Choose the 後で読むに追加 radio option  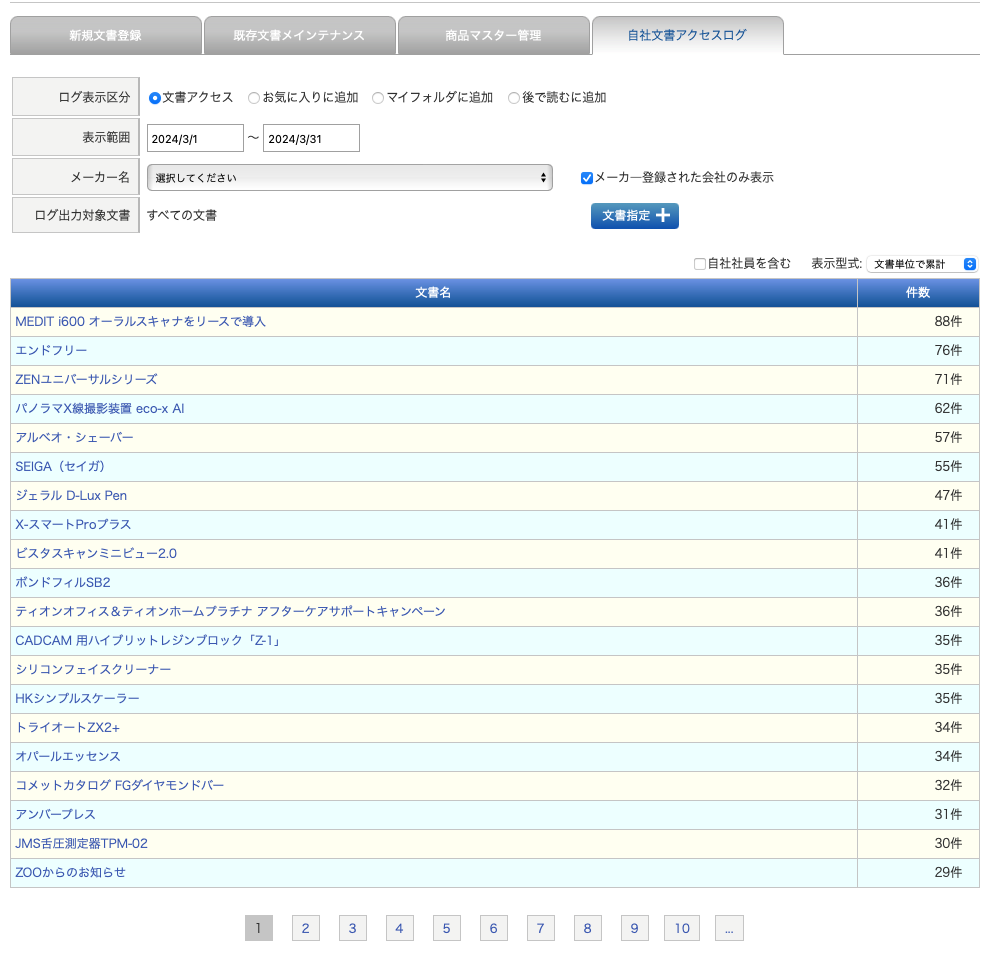pyautogui.click(x=513, y=98)
